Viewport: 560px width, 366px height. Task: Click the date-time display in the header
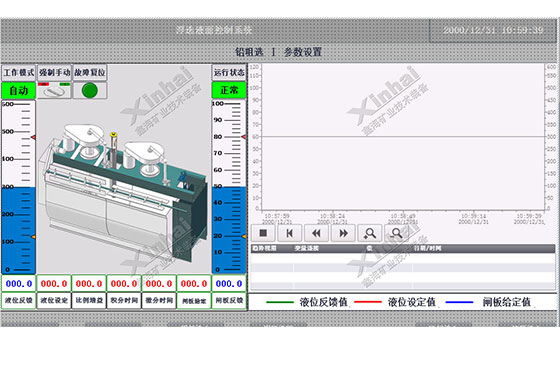(x=493, y=30)
